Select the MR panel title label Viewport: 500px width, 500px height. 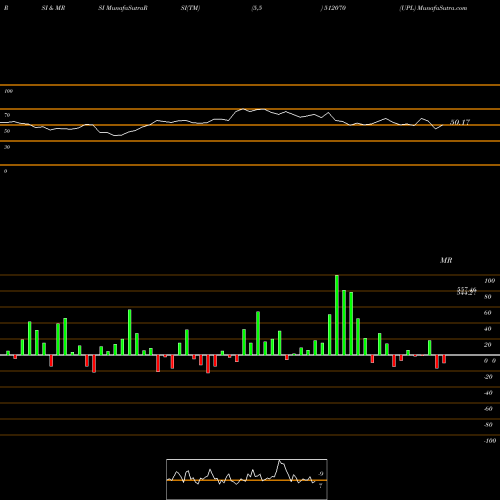[446, 260]
